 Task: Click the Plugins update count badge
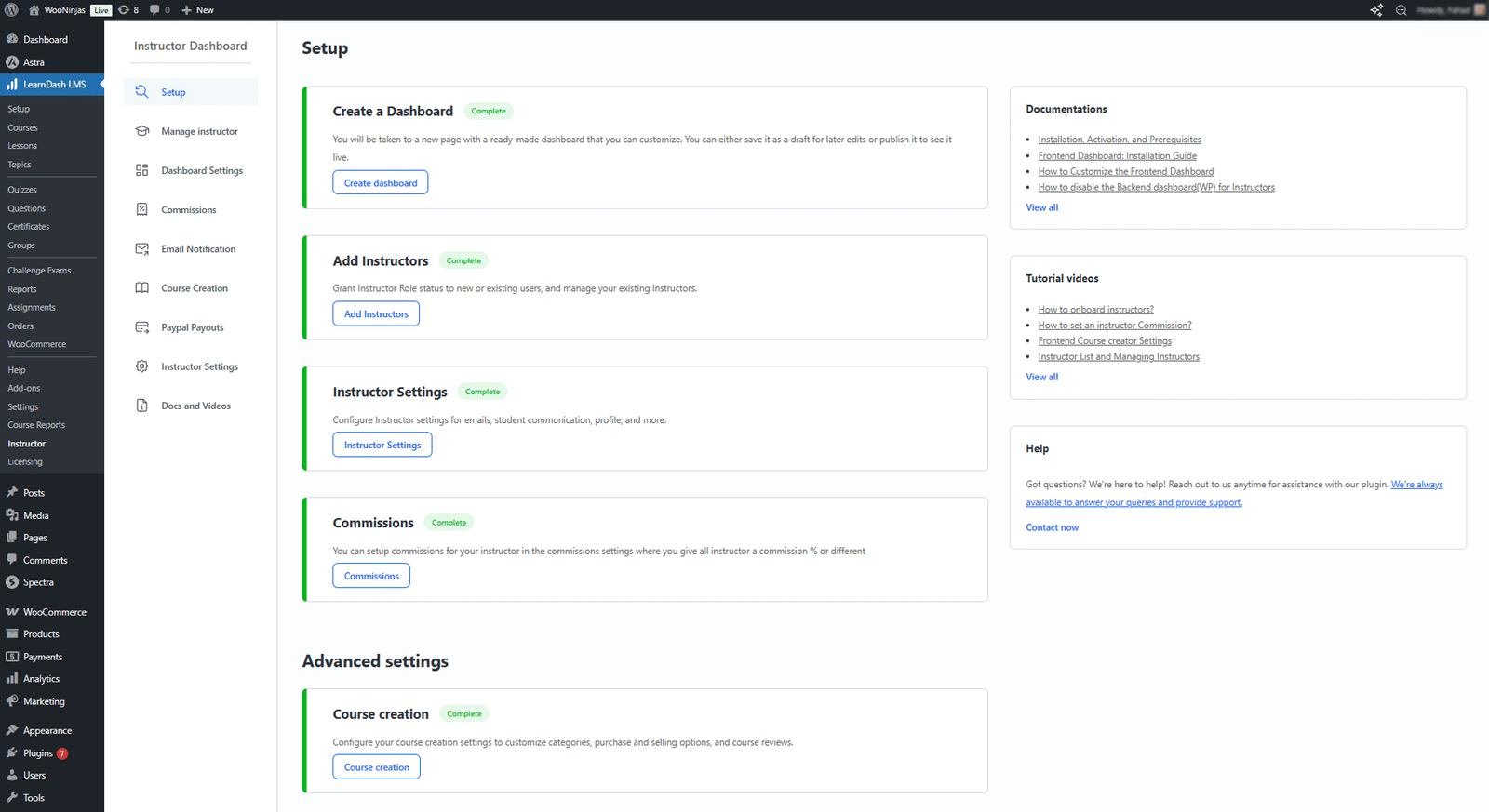(62, 753)
